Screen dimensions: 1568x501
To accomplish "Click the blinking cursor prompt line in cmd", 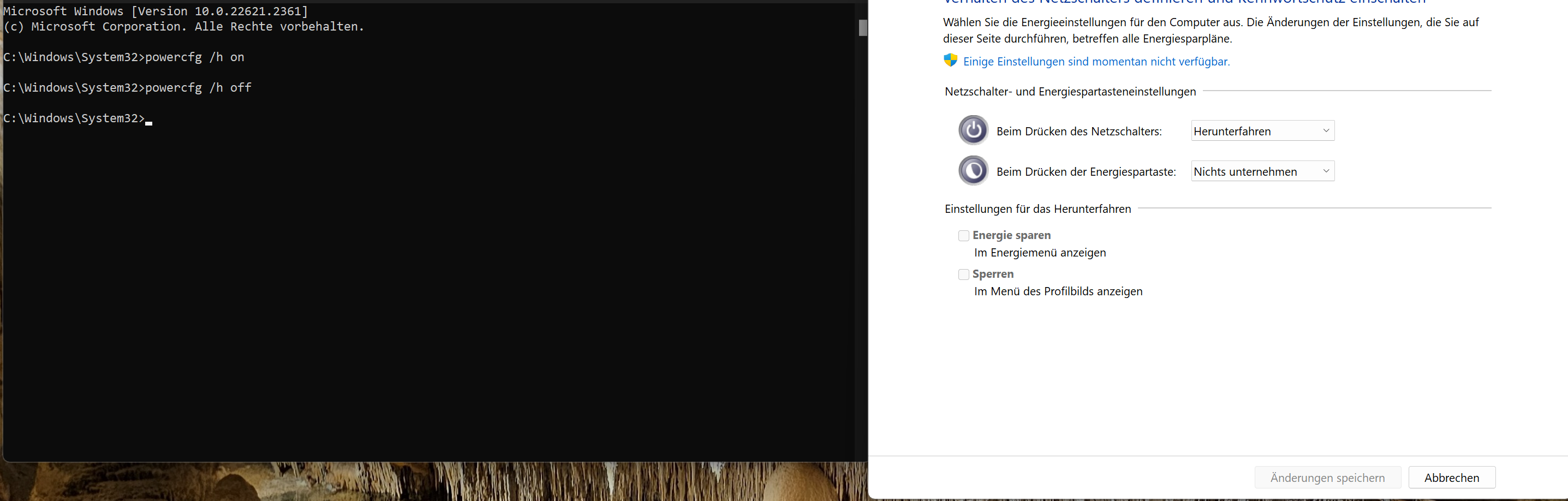I will 77,118.
